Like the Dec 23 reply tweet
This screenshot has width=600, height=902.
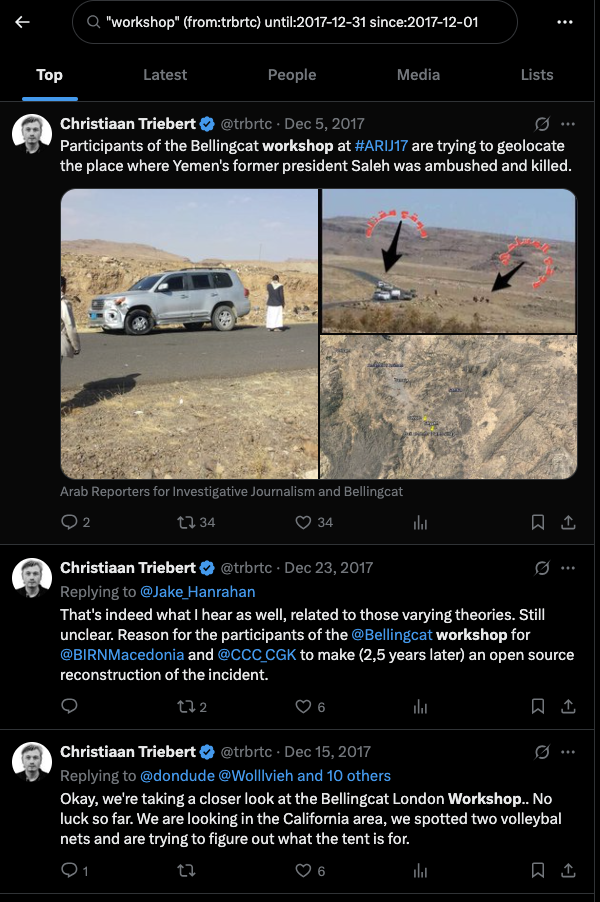304,707
